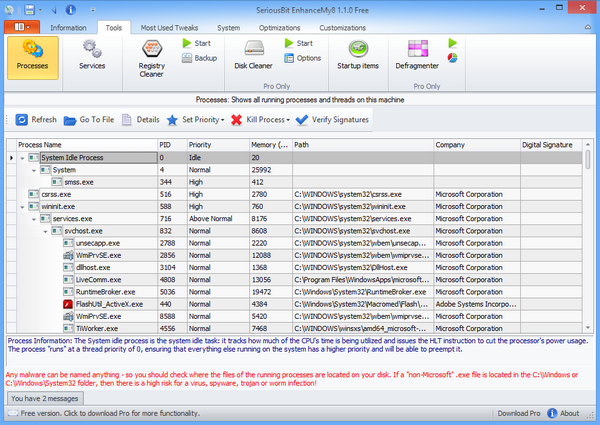Image resolution: width=600 pixels, height=425 pixels.
Task: Collapse the ribbon with the chevron
Action: click(587, 27)
